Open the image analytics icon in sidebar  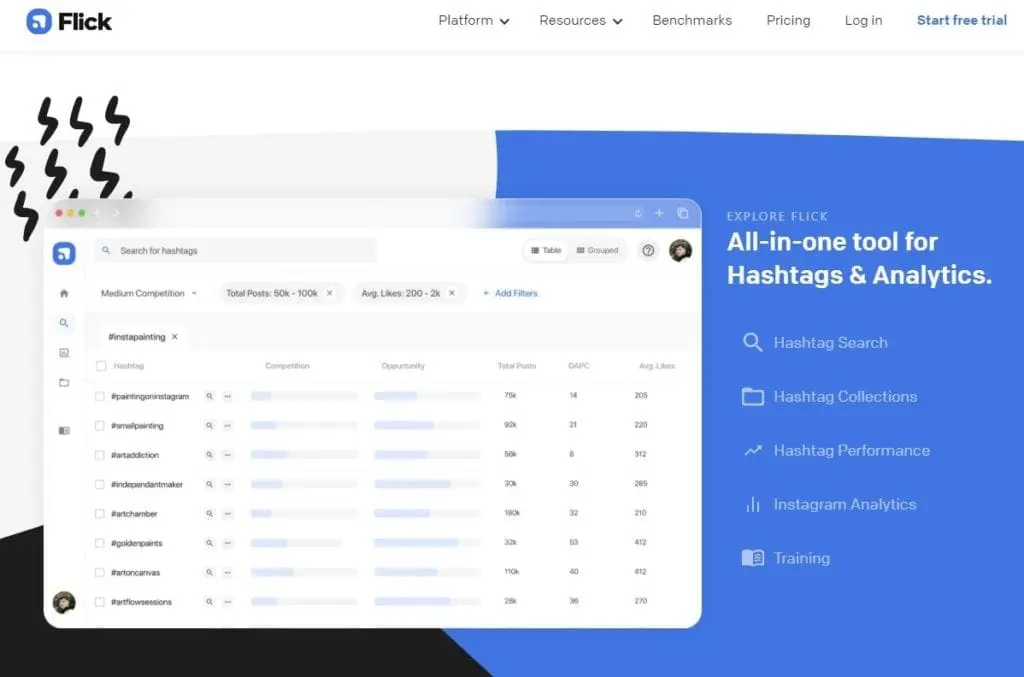pos(64,353)
